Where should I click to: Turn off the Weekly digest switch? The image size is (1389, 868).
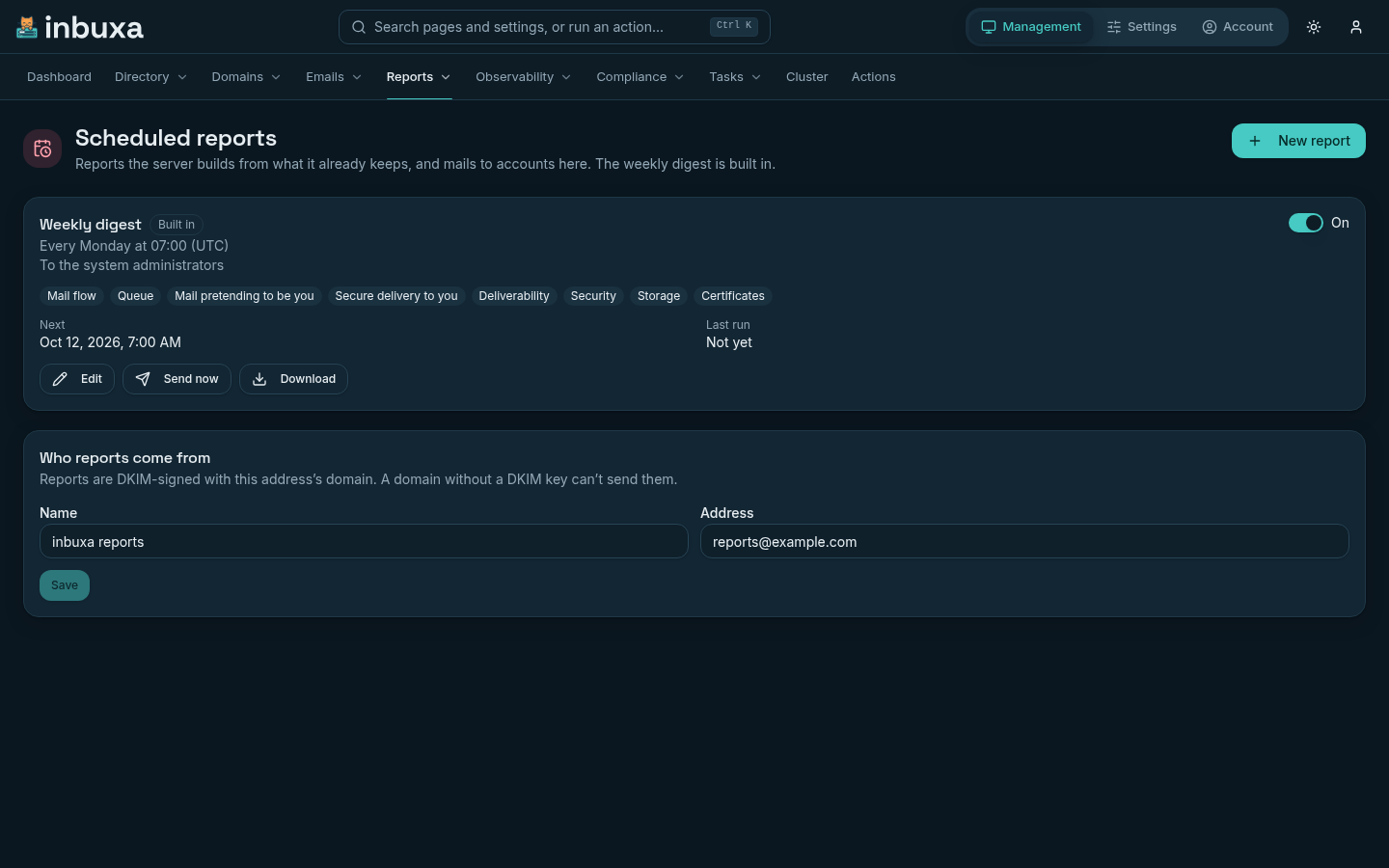point(1306,223)
